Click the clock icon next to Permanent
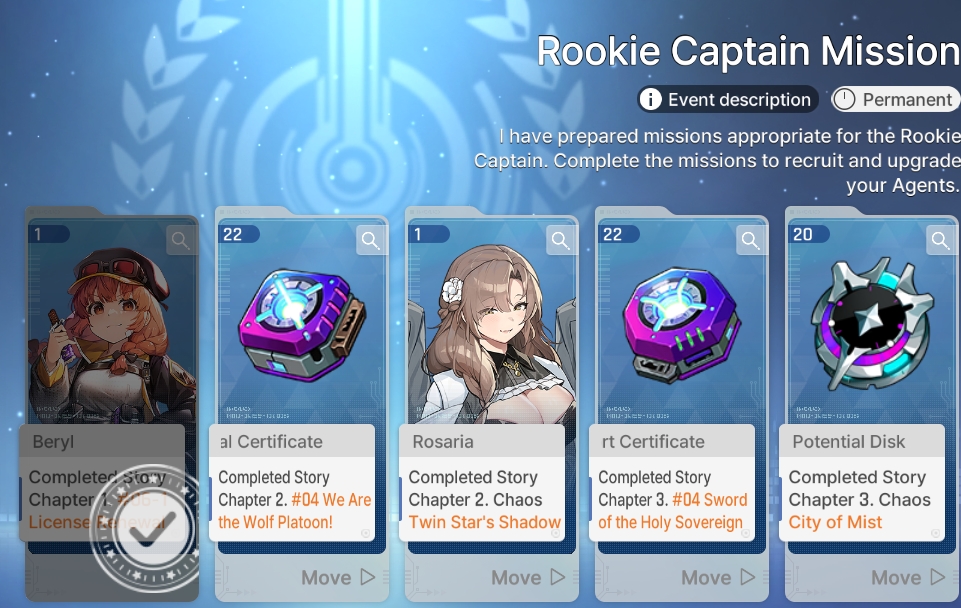961x608 pixels. point(845,99)
